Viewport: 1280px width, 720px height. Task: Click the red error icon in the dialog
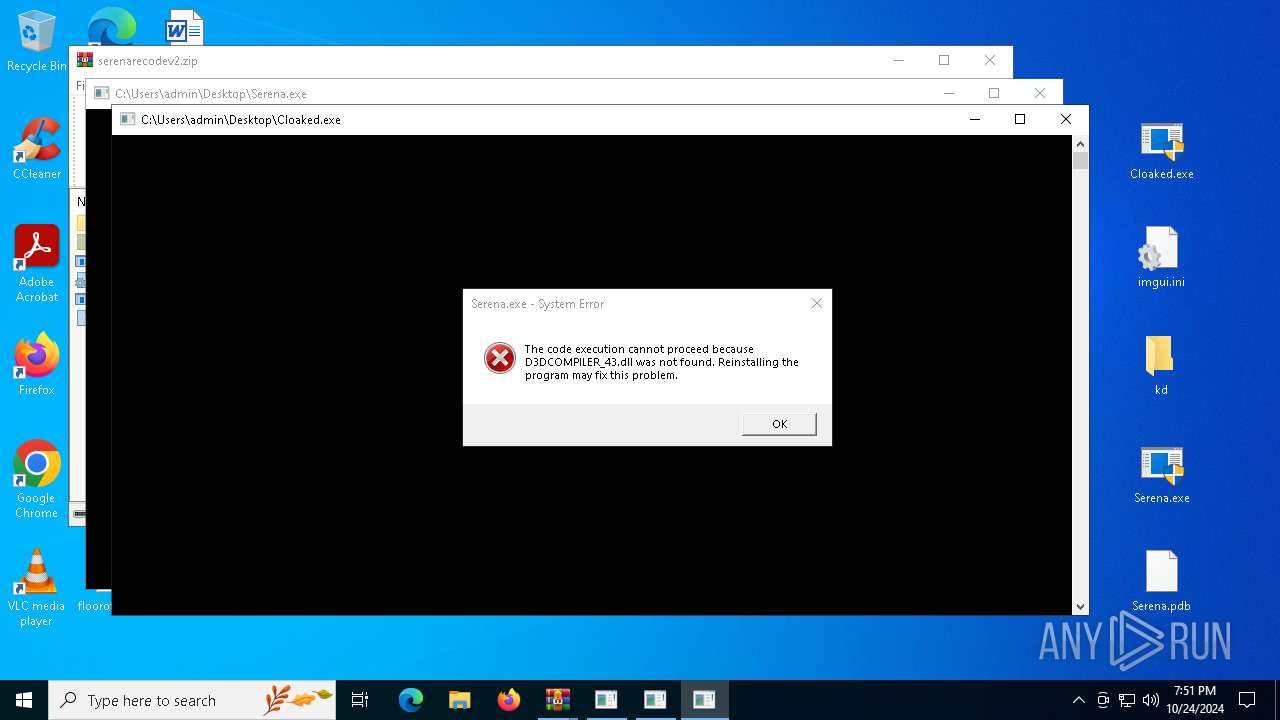pyautogui.click(x=499, y=358)
